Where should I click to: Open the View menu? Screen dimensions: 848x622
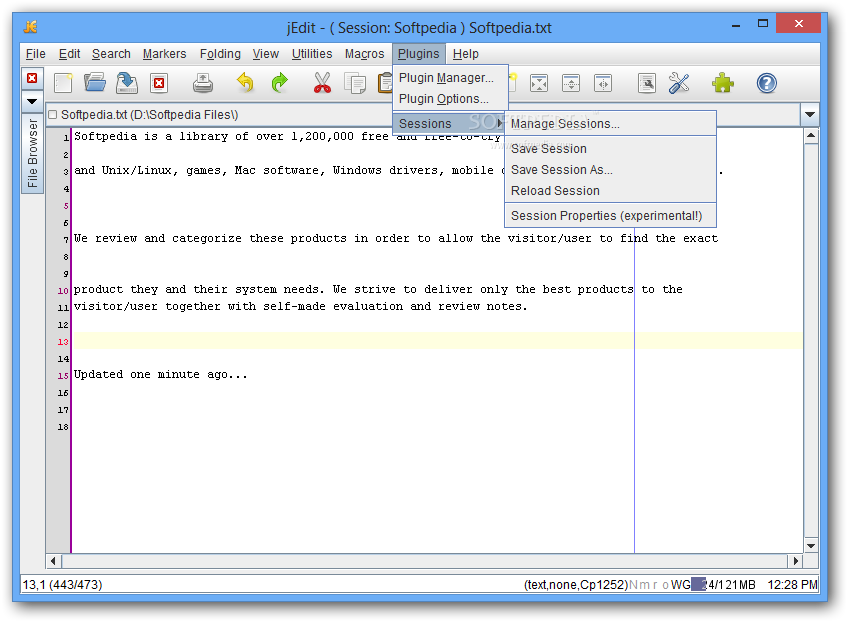(266, 54)
